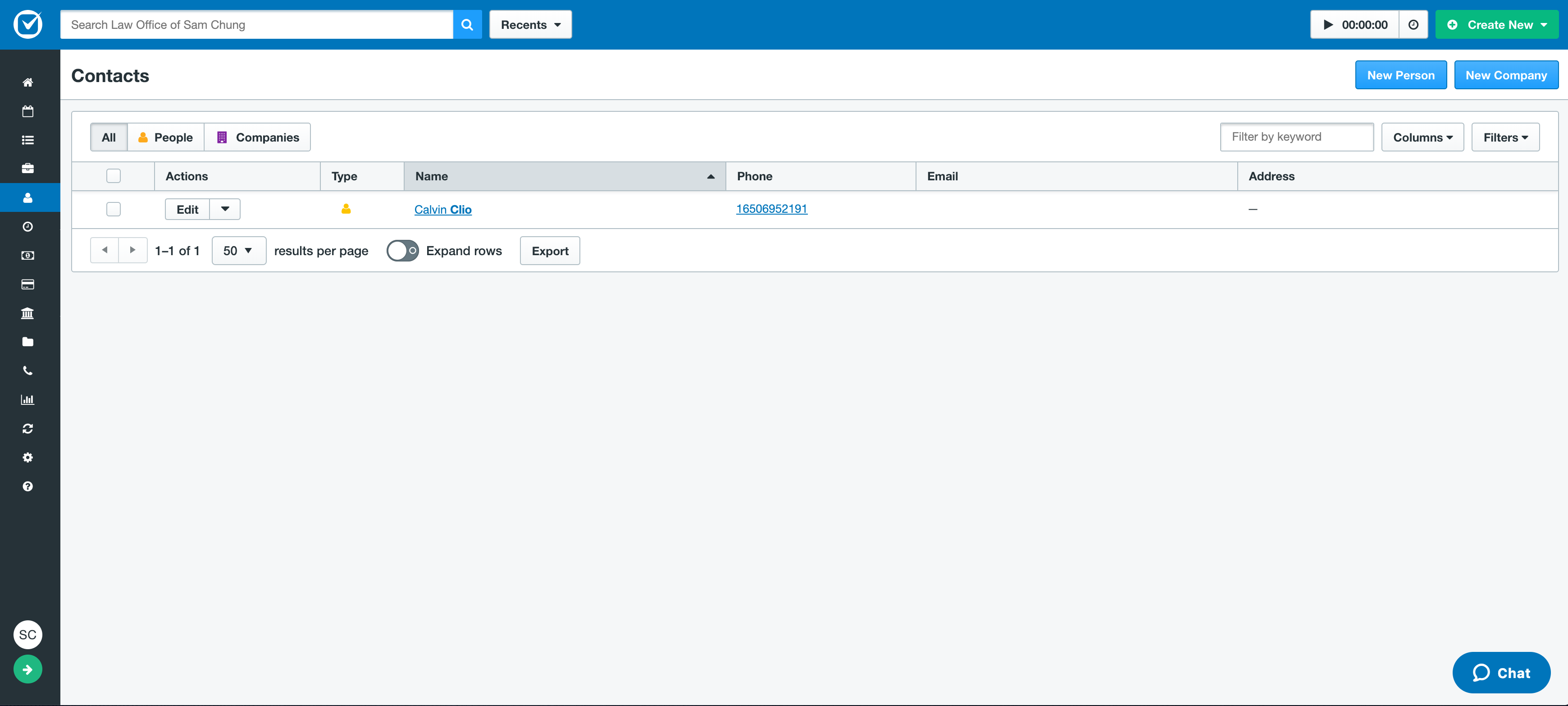1568x706 pixels.
Task: Go to previous results page
Action: click(x=105, y=250)
